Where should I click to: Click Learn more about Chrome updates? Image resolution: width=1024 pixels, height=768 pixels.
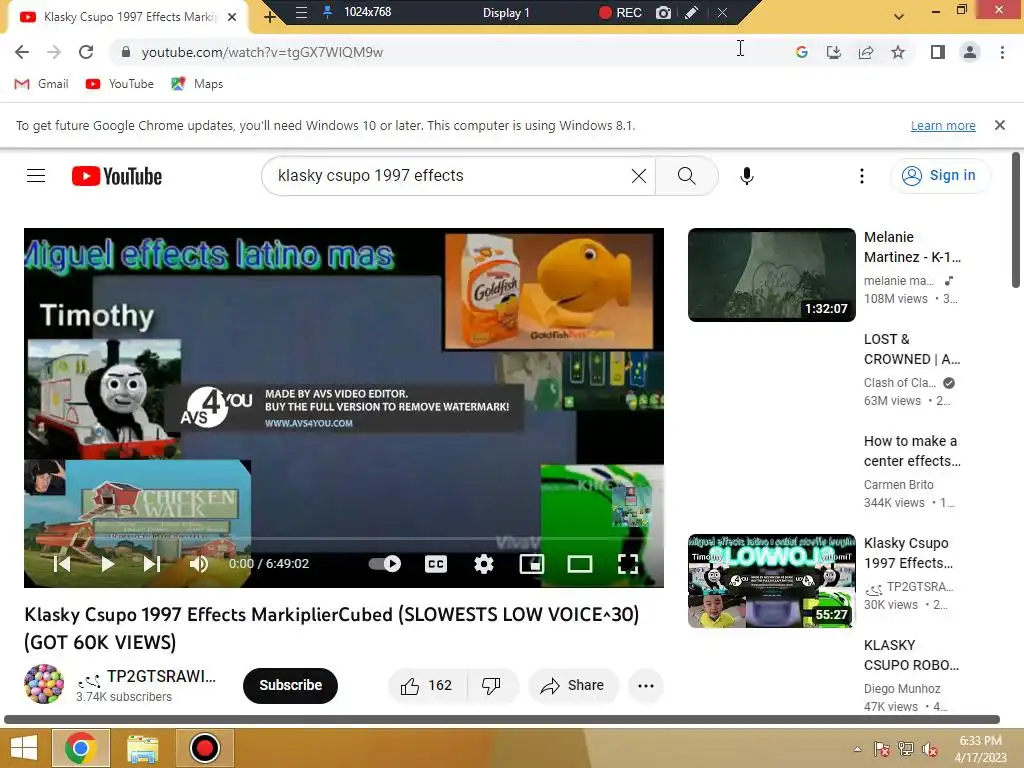[x=943, y=125]
